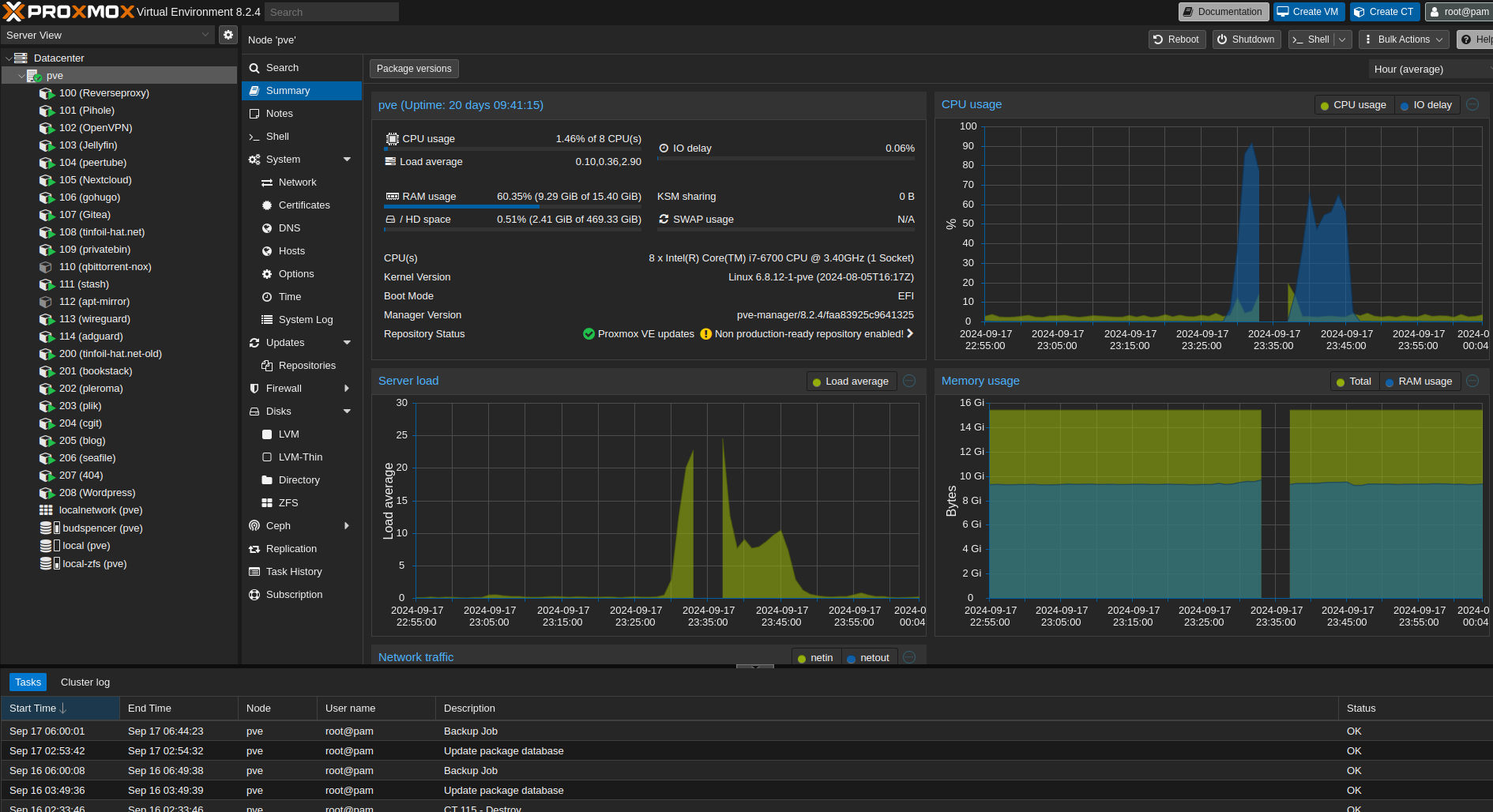This screenshot has width=1493, height=812.
Task: Toggle netout series in Network traffic legend
Action: pyautogui.click(x=869, y=658)
